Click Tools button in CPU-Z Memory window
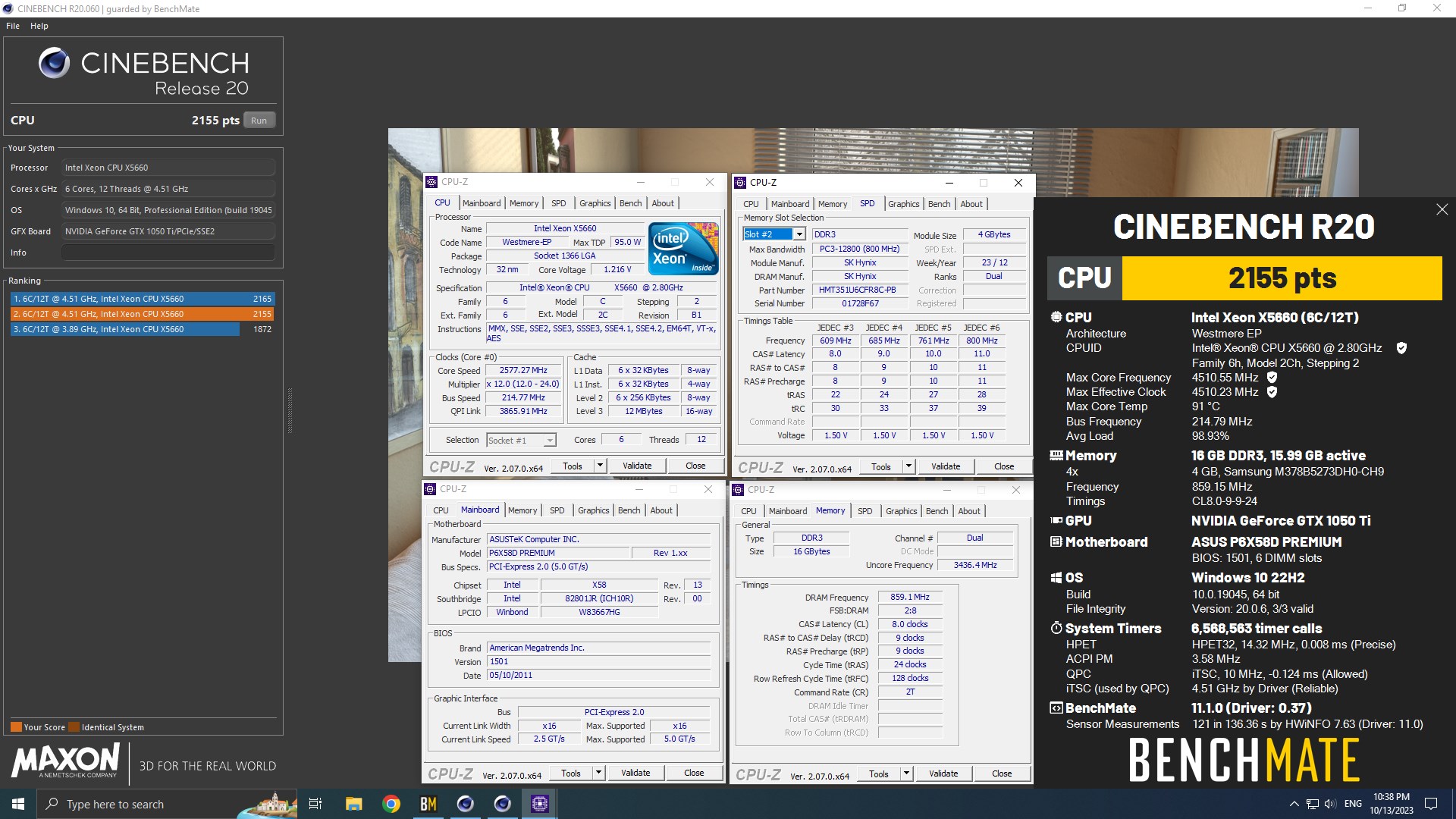Image resolution: width=1456 pixels, height=819 pixels. click(879, 773)
